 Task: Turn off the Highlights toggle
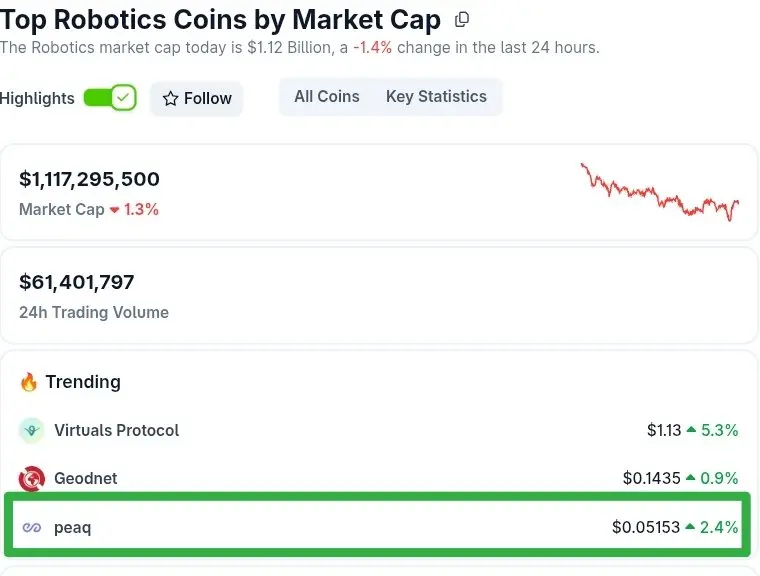pos(109,98)
